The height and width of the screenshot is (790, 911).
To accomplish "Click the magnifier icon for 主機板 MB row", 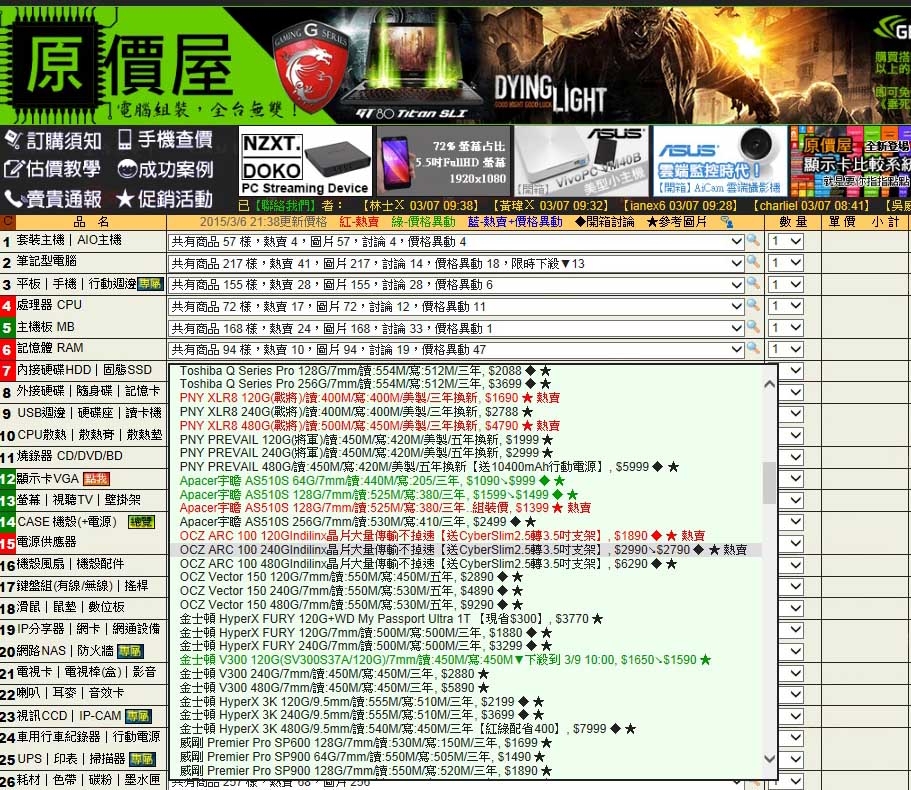I will pyautogui.click(x=754, y=326).
